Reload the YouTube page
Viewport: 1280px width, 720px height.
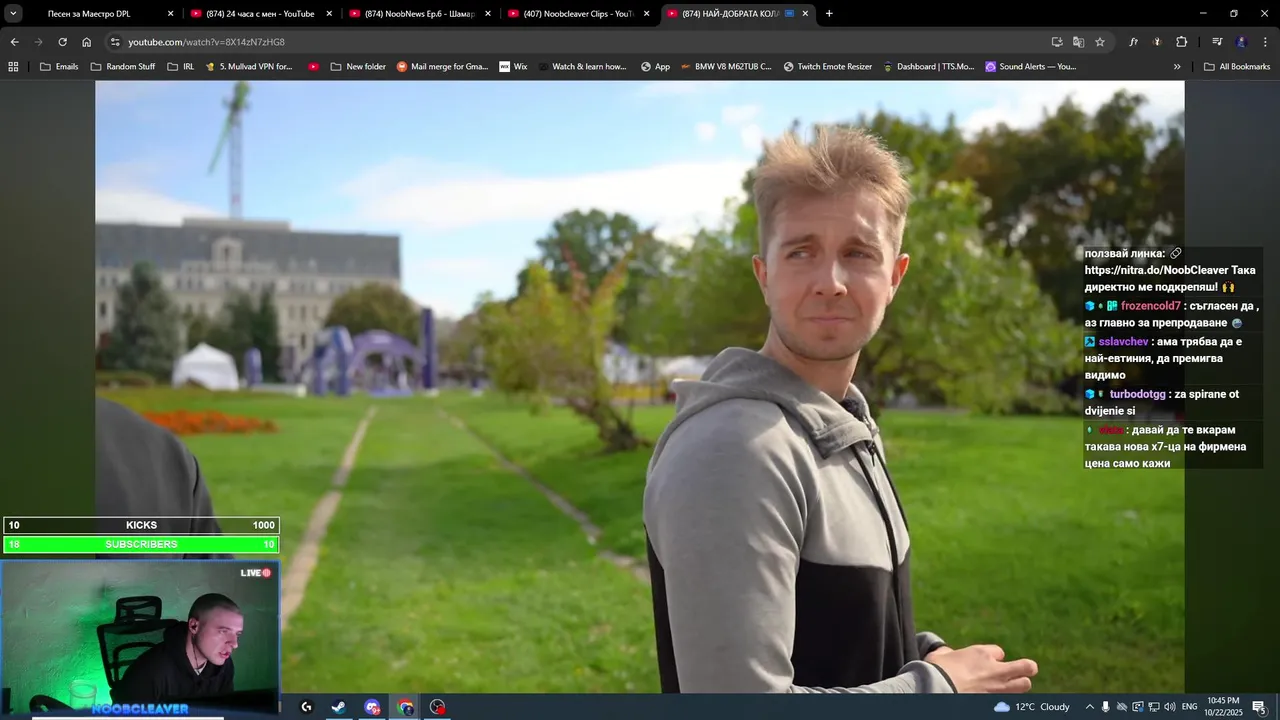click(62, 42)
